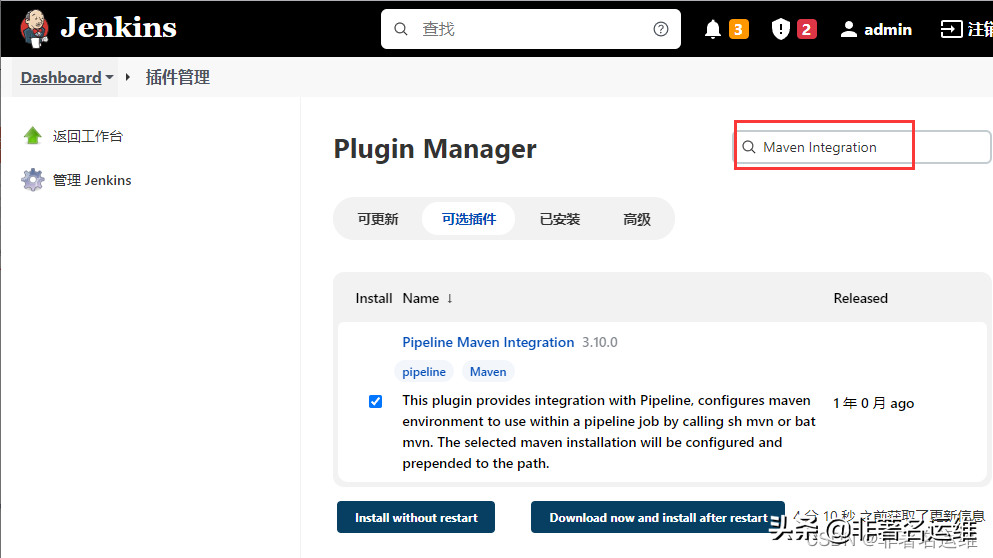Uncheck the Pipeline Maven Integration install checkbox
Screen dimensions: 993x558
[x=376, y=402]
